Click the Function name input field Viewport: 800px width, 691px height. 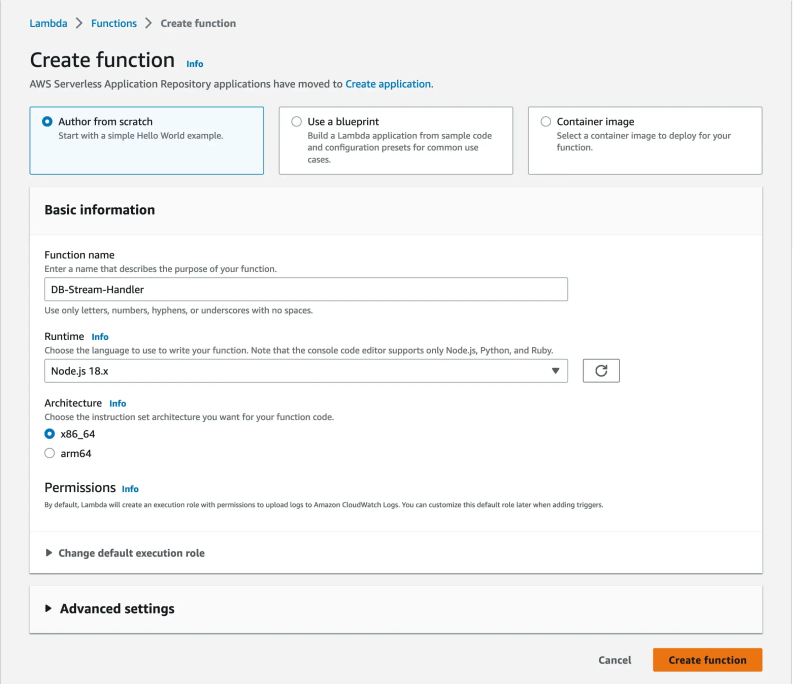tap(305, 288)
